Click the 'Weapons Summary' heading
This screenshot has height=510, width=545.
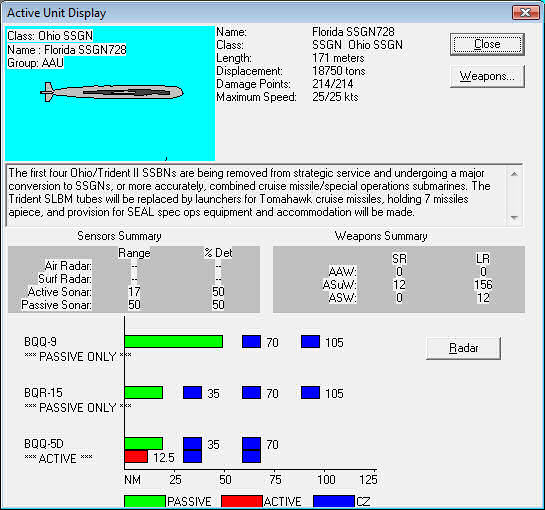[x=381, y=236]
